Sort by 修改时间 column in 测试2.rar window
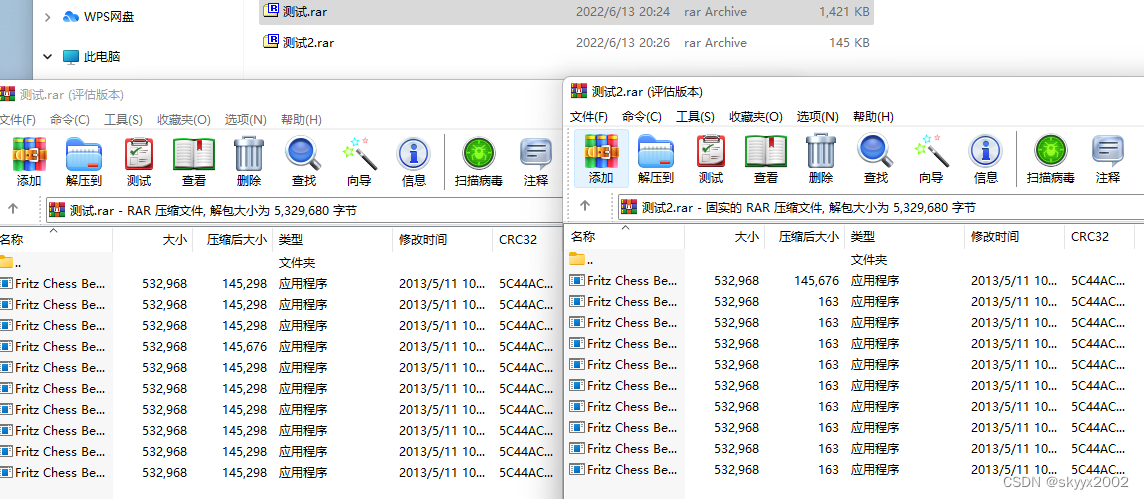Screen dimensions: 1144x499 [x=1015, y=236]
